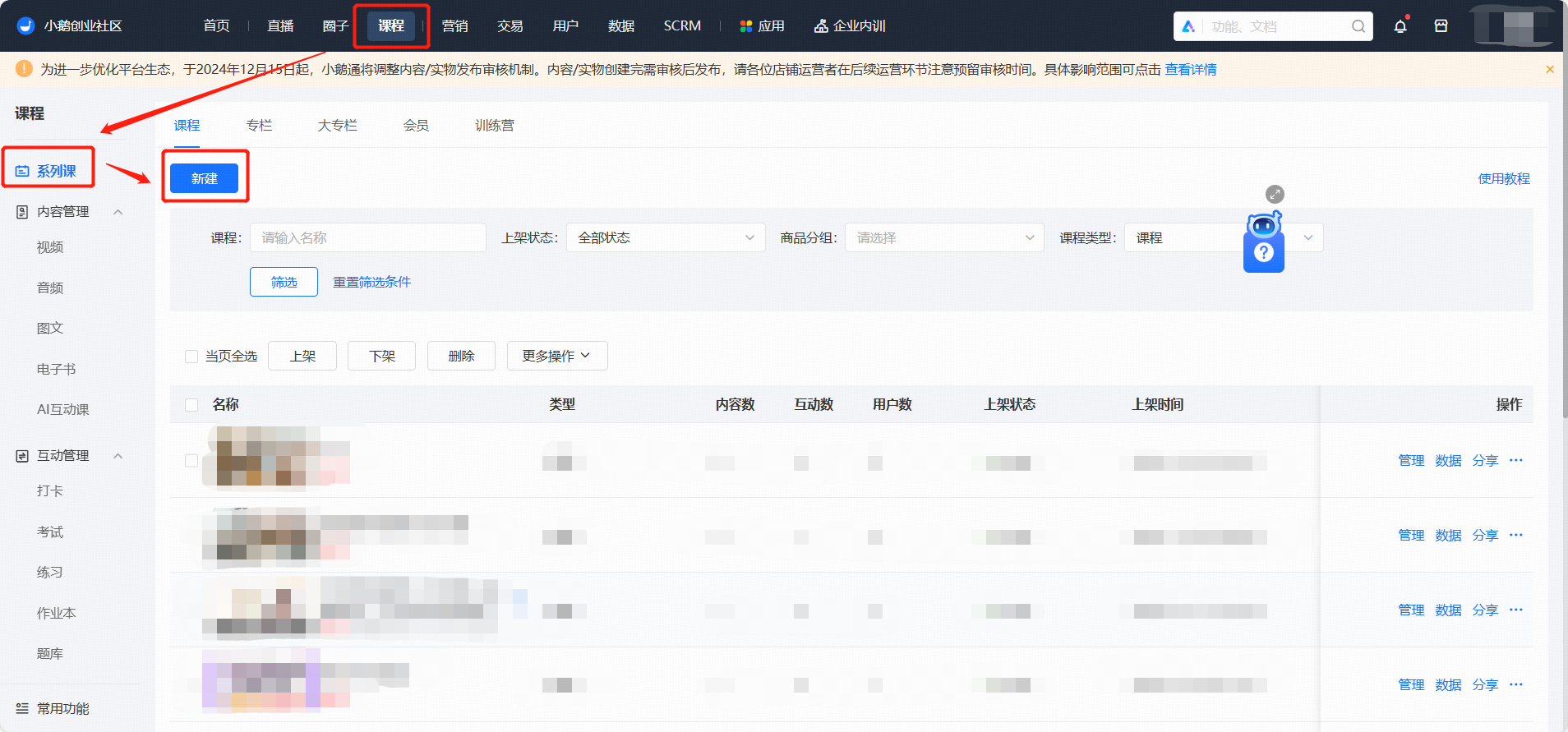This screenshot has width=1568, height=732.
Task: Click the 互动管理 sidebar icon
Action: click(22, 456)
